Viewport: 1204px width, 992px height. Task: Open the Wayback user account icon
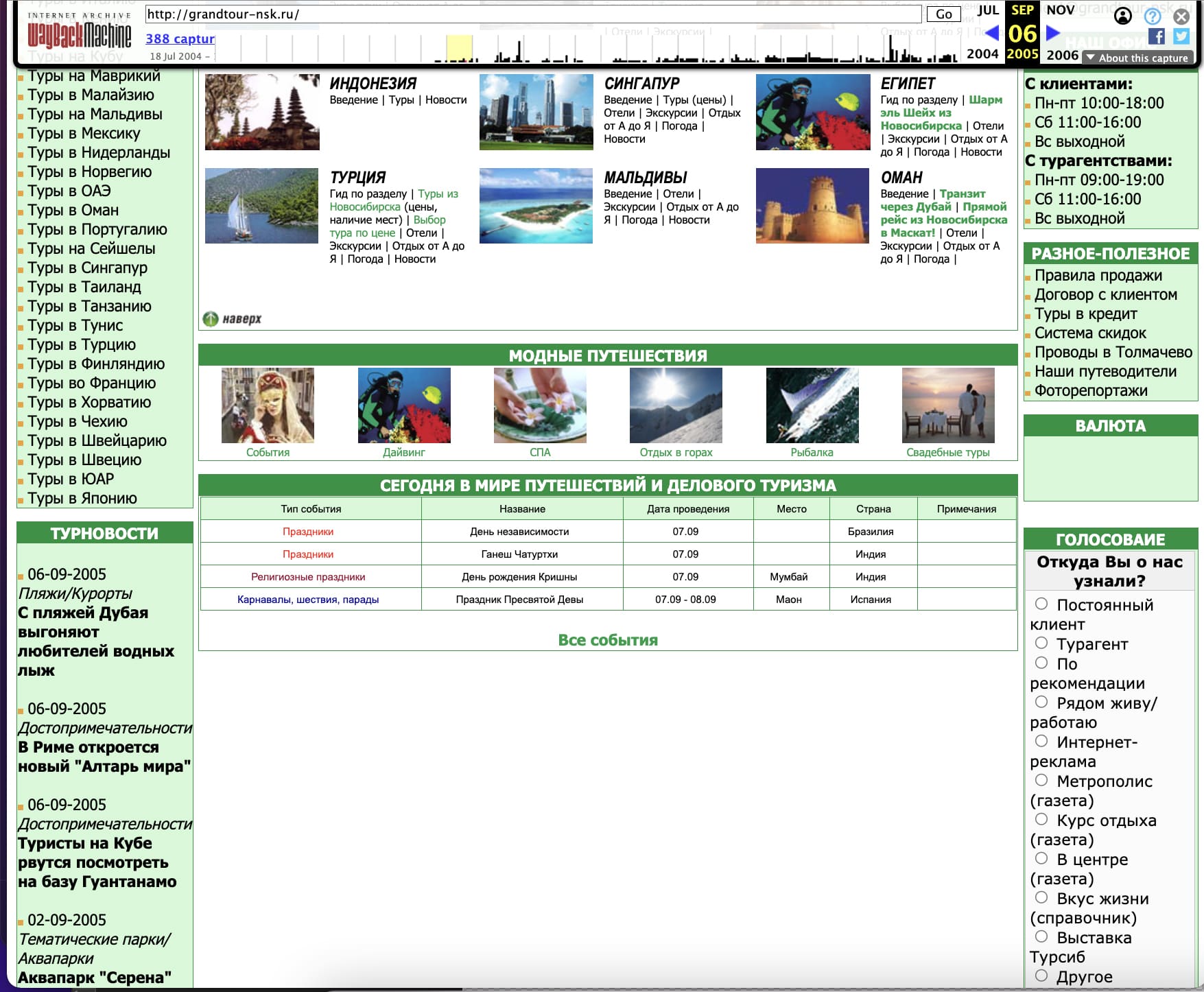(1122, 15)
